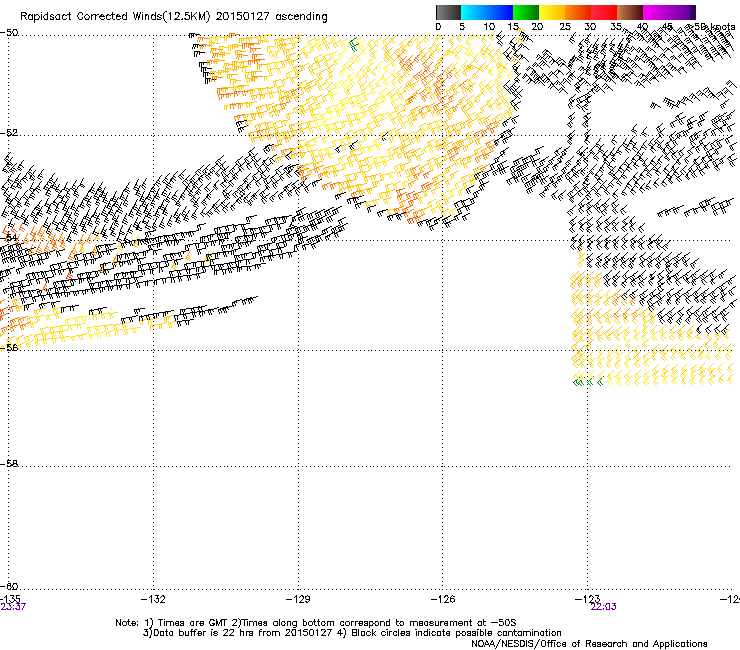The width and height of the screenshot is (740, 650).
Task: Click the brown 35-40 knots legend segment
Action: pos(630,12)
